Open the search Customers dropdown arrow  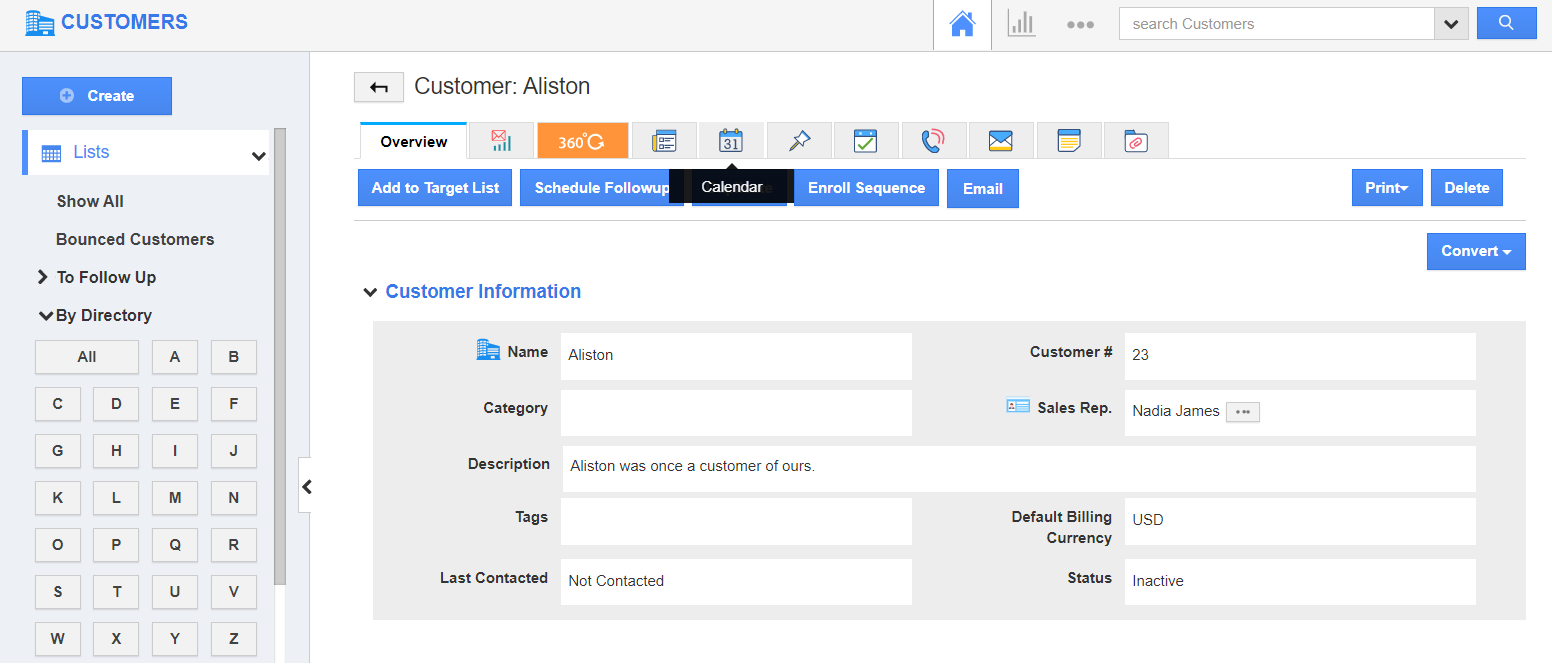pos(1451,24)
